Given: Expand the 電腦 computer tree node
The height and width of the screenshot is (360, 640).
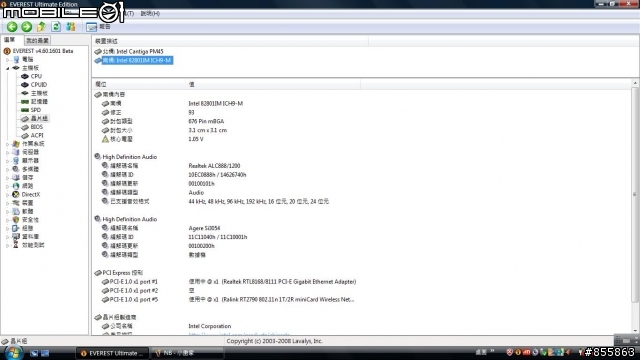Looking at the screenshot, I should pyautogui.click(x=7, y=60).
